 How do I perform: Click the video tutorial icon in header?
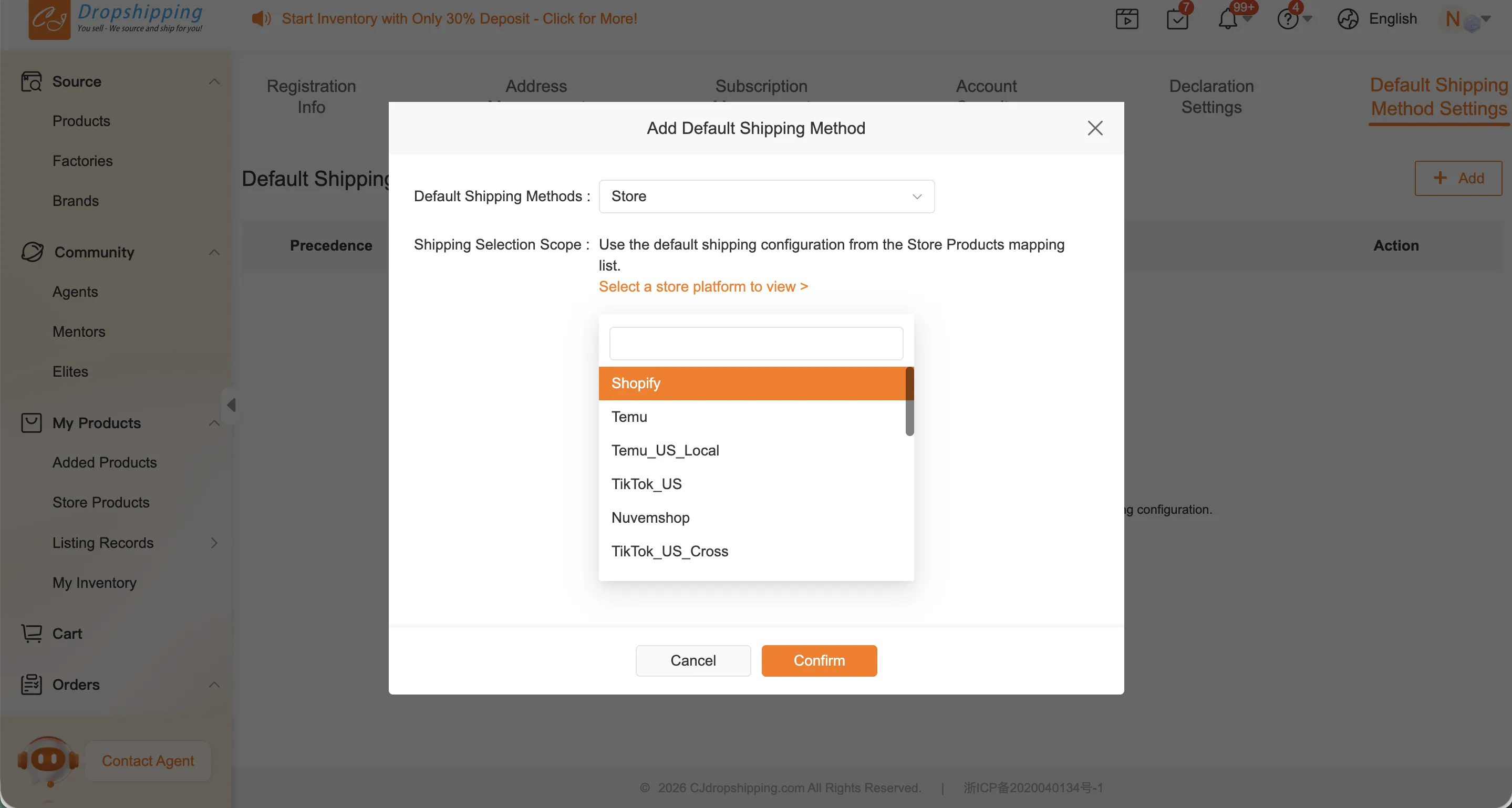(1126, 19)
